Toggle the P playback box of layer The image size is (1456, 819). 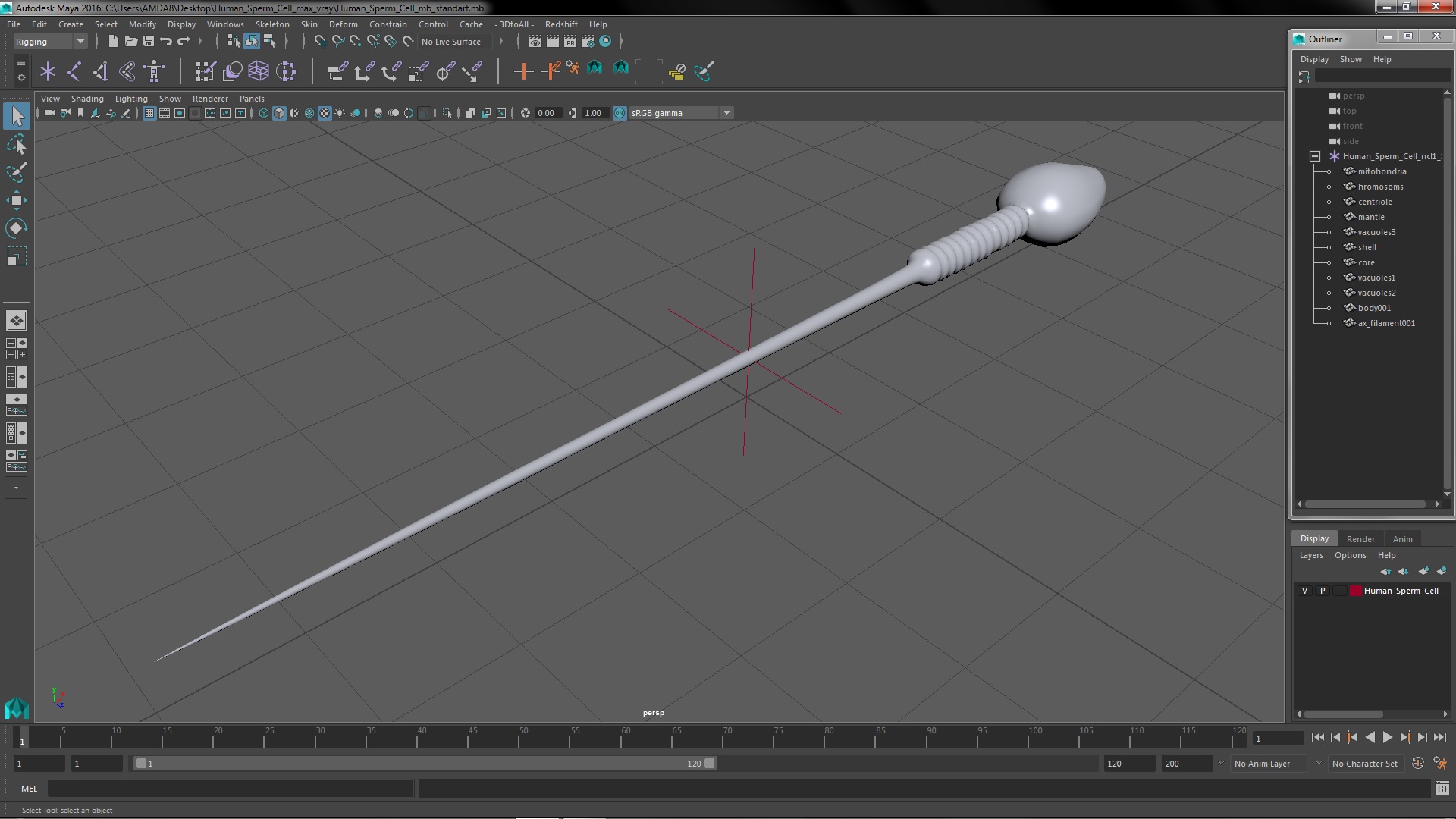pos(1323,591)
